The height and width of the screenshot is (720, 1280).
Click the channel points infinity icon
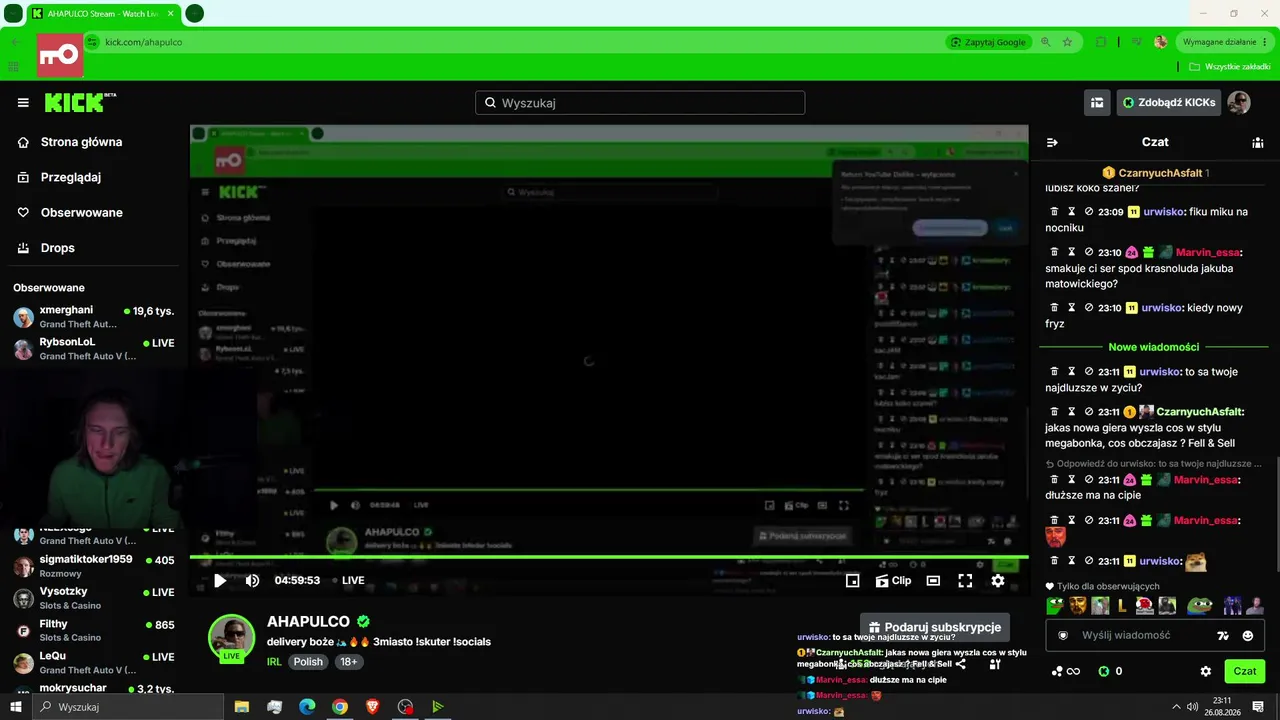pyautogui.click(x=1066, y=672)
